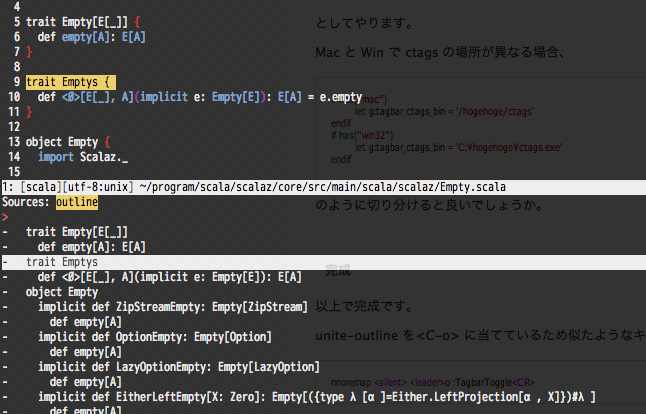The image size is (646, 414).
Task: Place cursor on line 5 'trait Empty[E[_]]'
Action: click(77, 22)
